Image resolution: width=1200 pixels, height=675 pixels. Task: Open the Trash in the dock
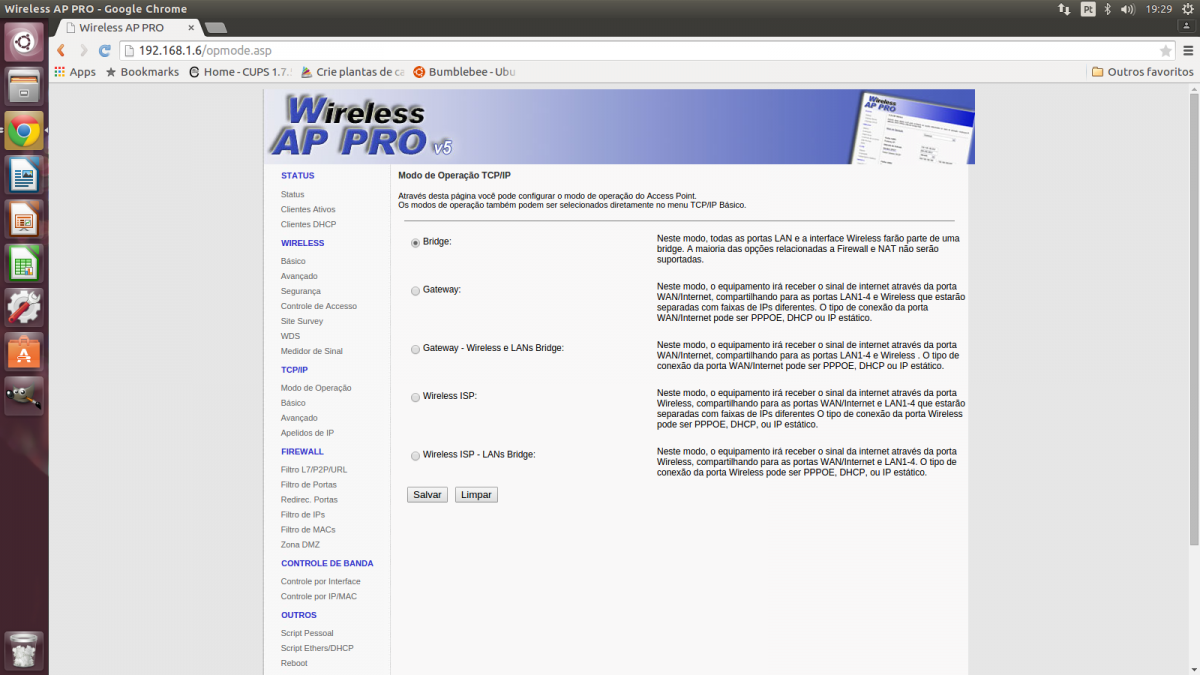tap(24, 651)
